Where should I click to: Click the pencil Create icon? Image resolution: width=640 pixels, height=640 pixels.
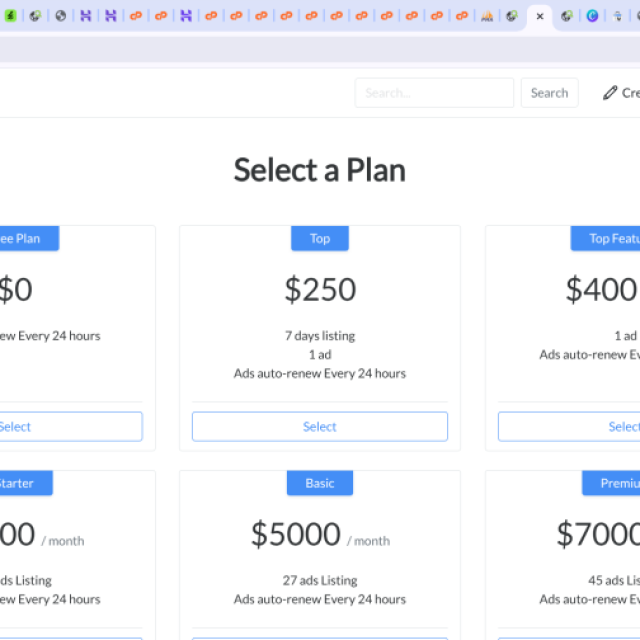pyautogui.click(x=610, y=93)
